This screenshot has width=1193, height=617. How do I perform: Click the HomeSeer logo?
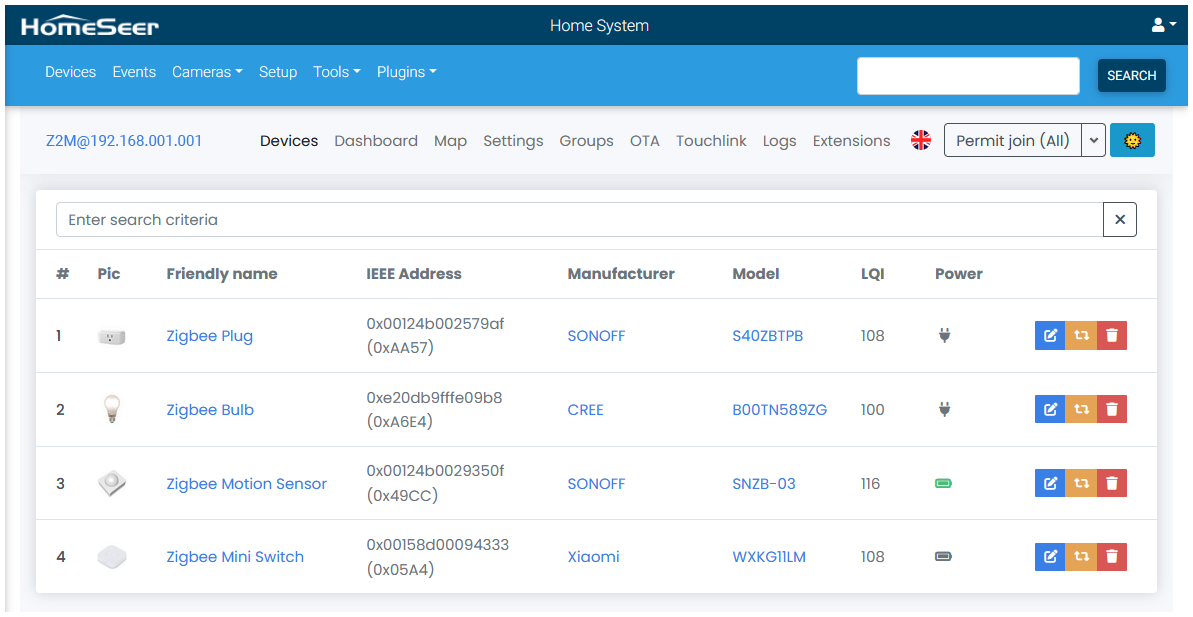point(91,25)
